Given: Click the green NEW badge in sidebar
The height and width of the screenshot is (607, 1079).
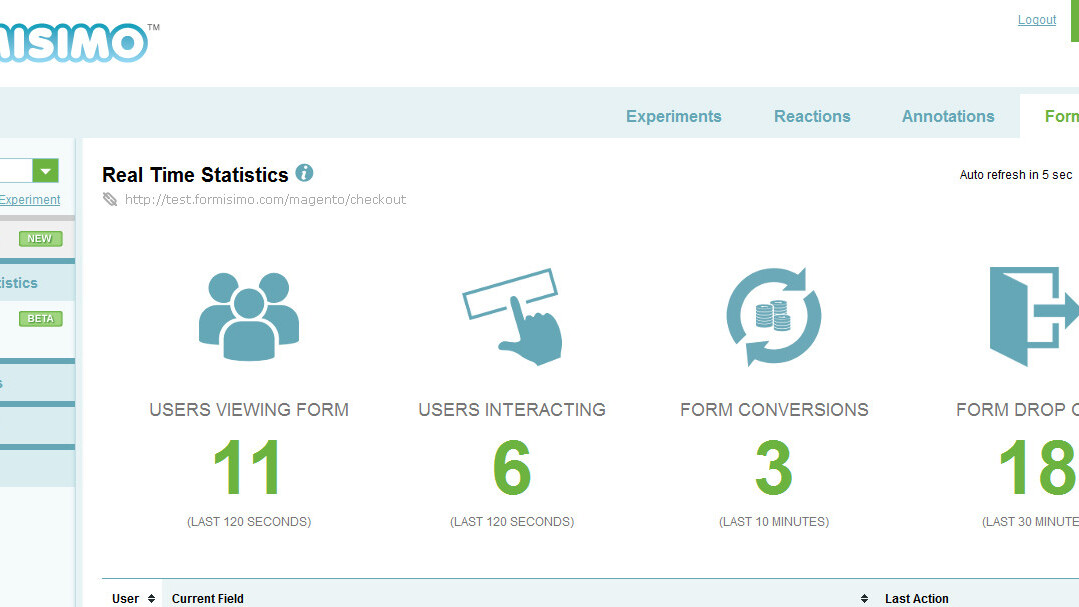Looking at the screenshot, I should [40, 239].
